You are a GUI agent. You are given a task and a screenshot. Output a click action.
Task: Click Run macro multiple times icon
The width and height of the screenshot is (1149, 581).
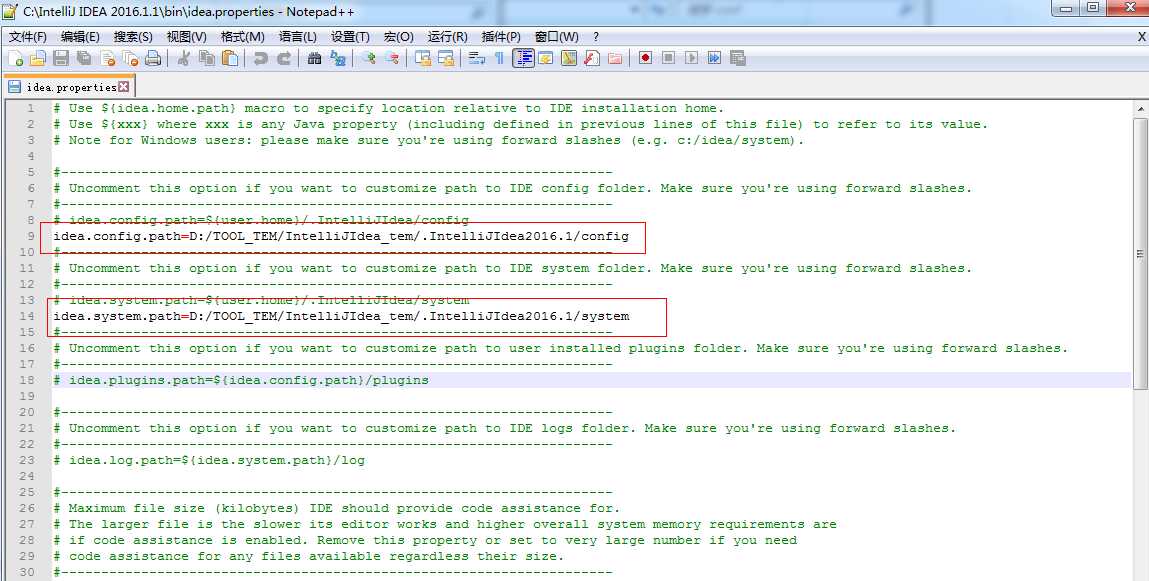[x=714, y=59]
